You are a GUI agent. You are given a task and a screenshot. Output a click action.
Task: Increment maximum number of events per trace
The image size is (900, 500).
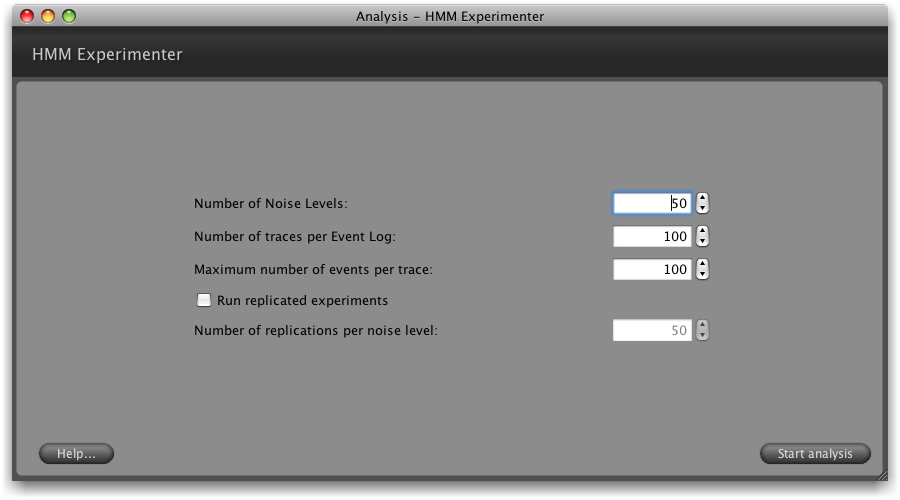tap(702, 264)
